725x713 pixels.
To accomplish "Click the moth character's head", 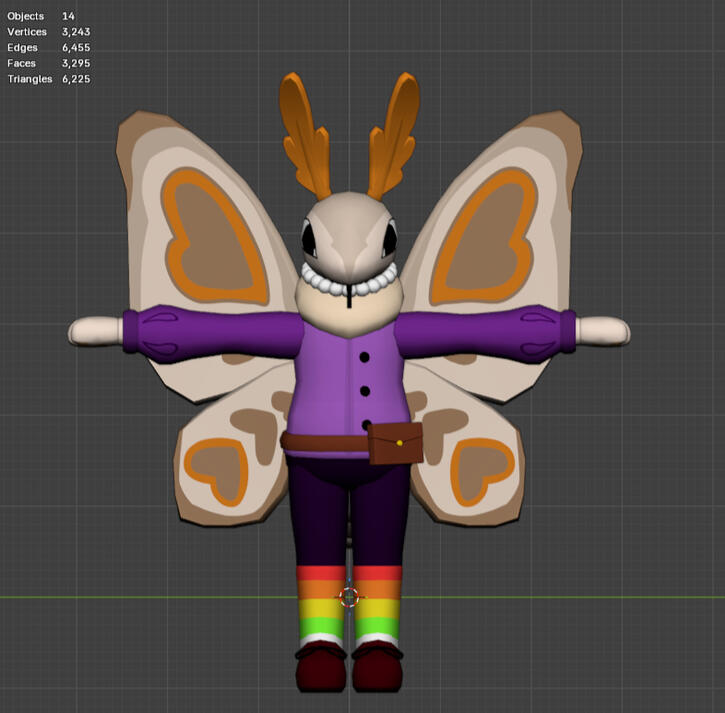I will click(x=350, y=236).
